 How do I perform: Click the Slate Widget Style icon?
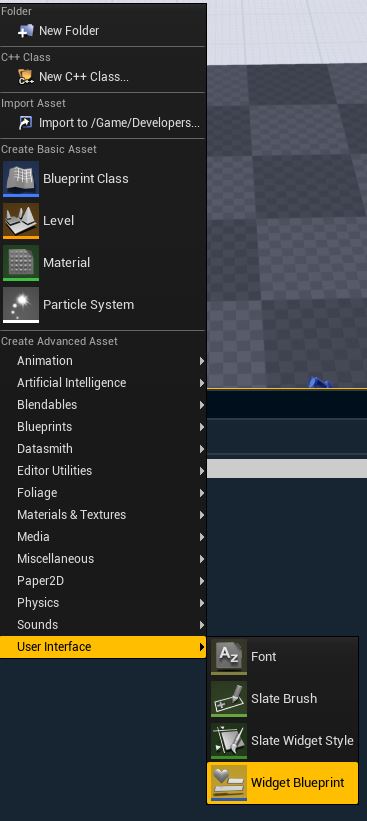point(229,740)
